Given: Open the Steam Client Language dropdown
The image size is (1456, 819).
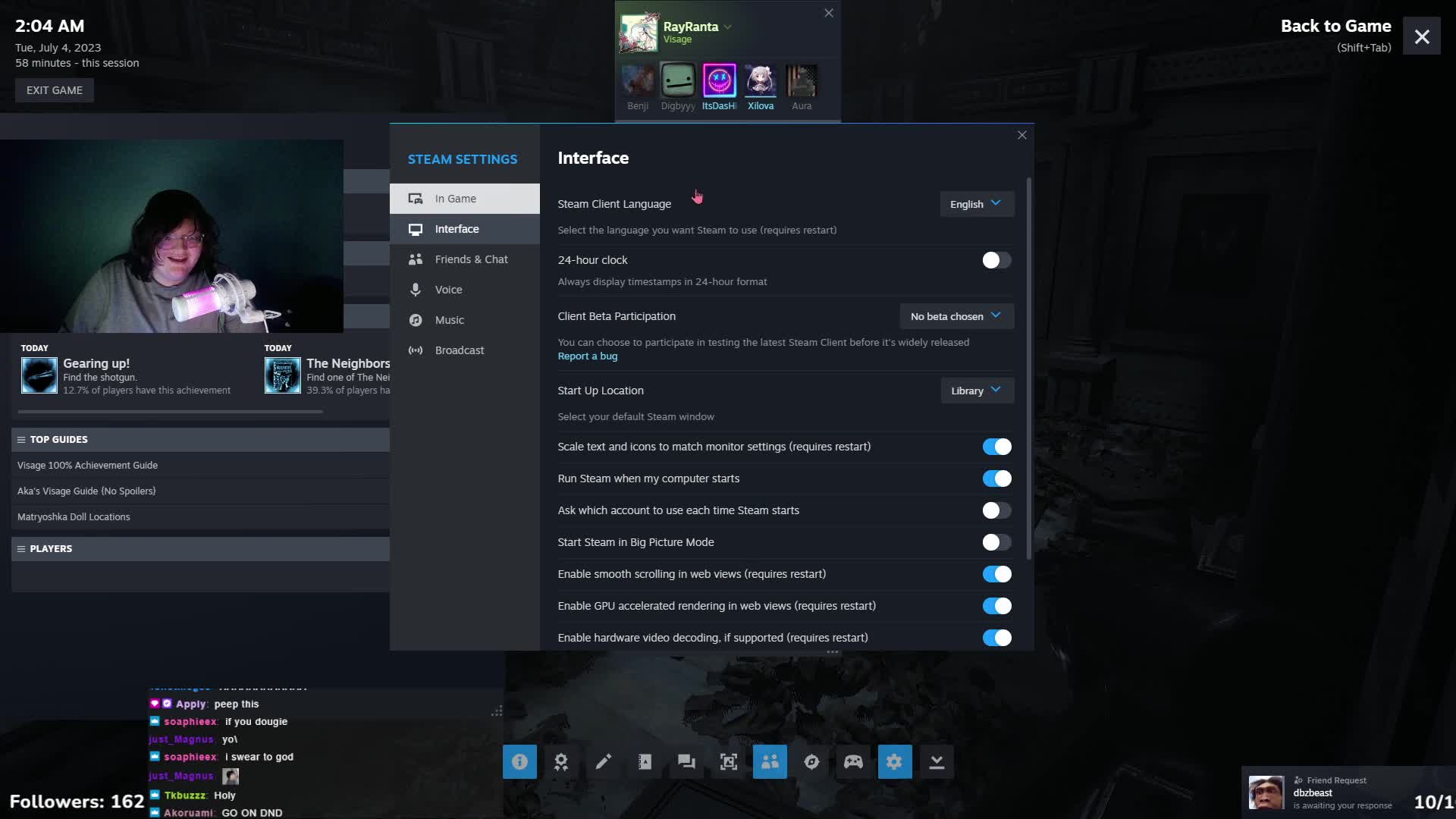Looking at the screenshot, I should [x=977, y=204].
